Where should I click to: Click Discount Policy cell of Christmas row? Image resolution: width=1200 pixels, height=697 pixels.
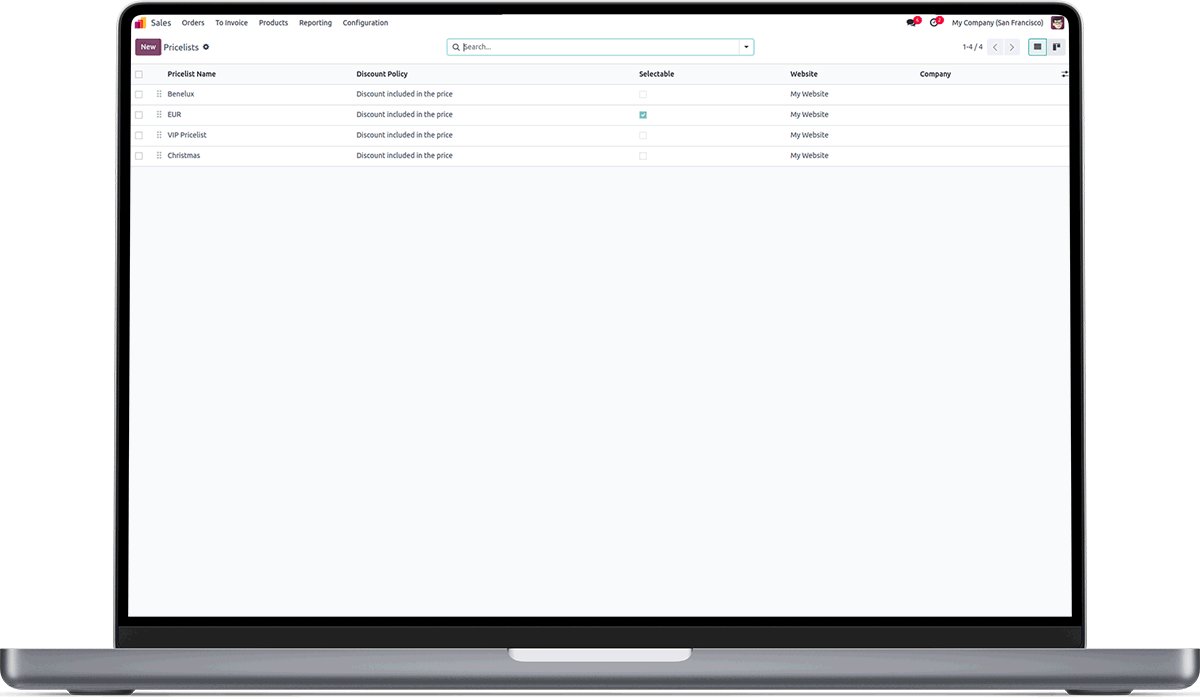pos(404,156)
